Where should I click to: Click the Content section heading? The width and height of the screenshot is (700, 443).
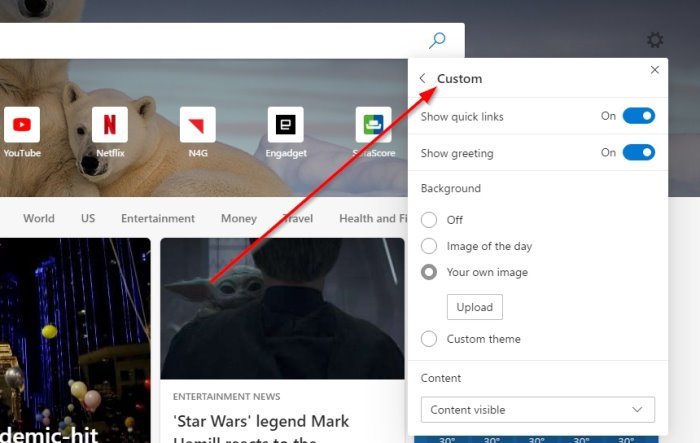tap(441, 378)
